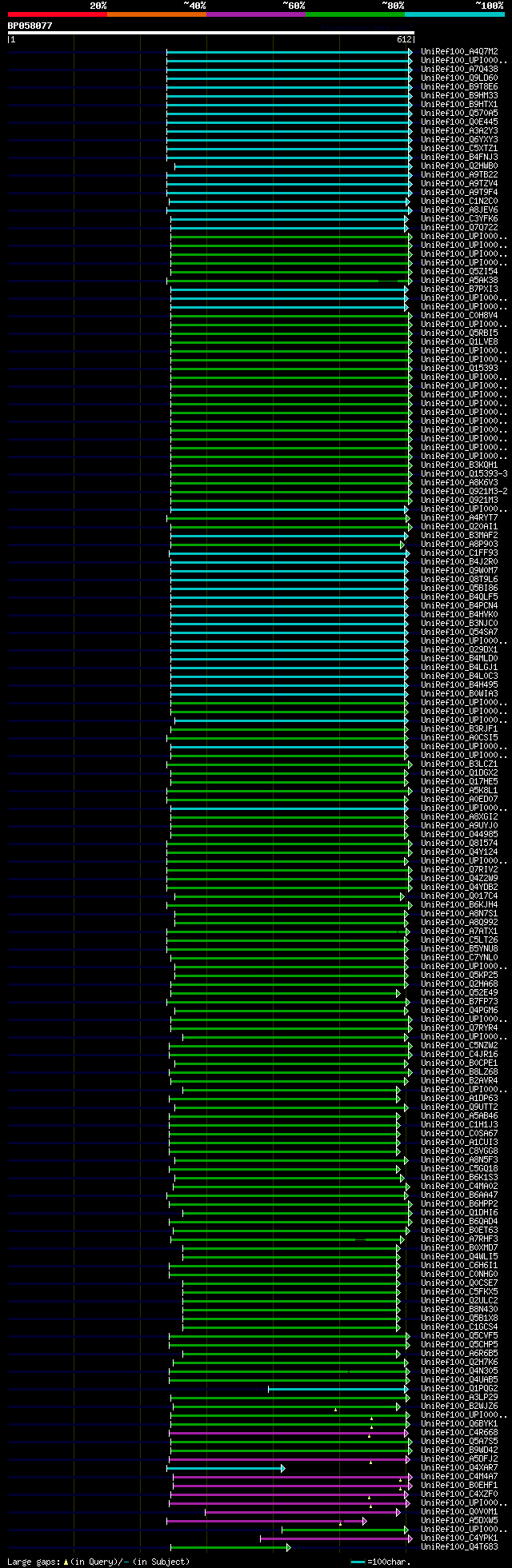This screenshot has width=512, height=1568.
Task: Select label UniRef100_A7ATX1
Action: click(459, 932)
